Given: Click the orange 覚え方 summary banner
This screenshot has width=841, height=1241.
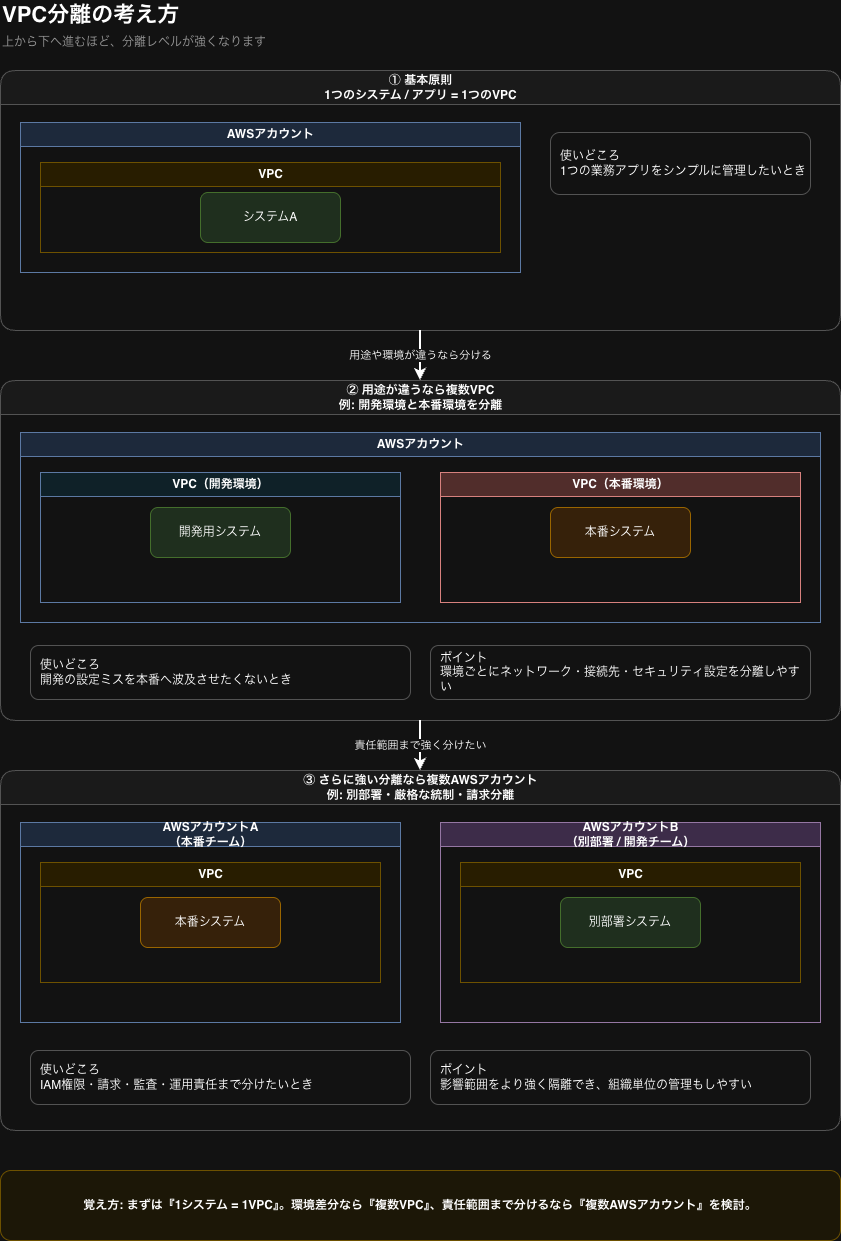Looking at the screenshot, I should pos(420,1205).
